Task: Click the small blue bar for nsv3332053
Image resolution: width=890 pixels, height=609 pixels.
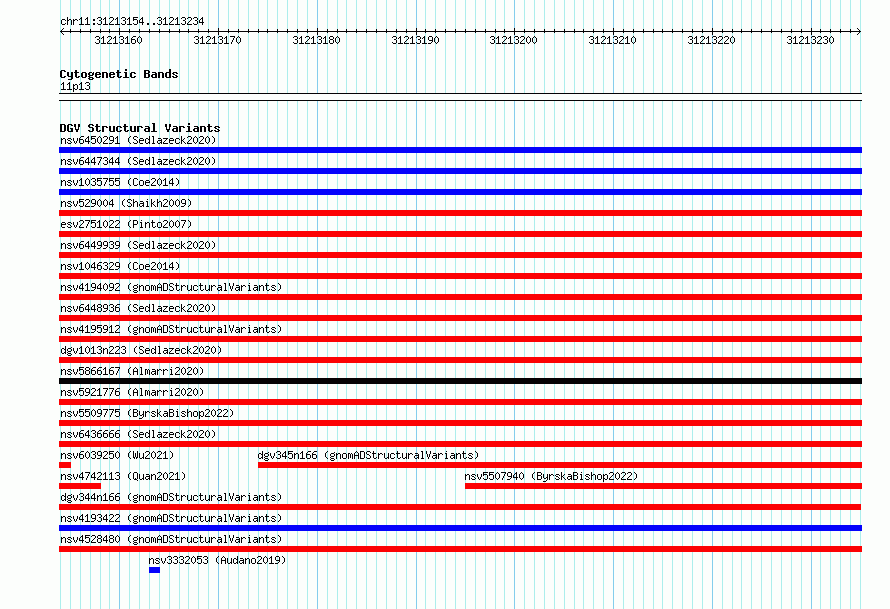Action: tap(154, 570)
